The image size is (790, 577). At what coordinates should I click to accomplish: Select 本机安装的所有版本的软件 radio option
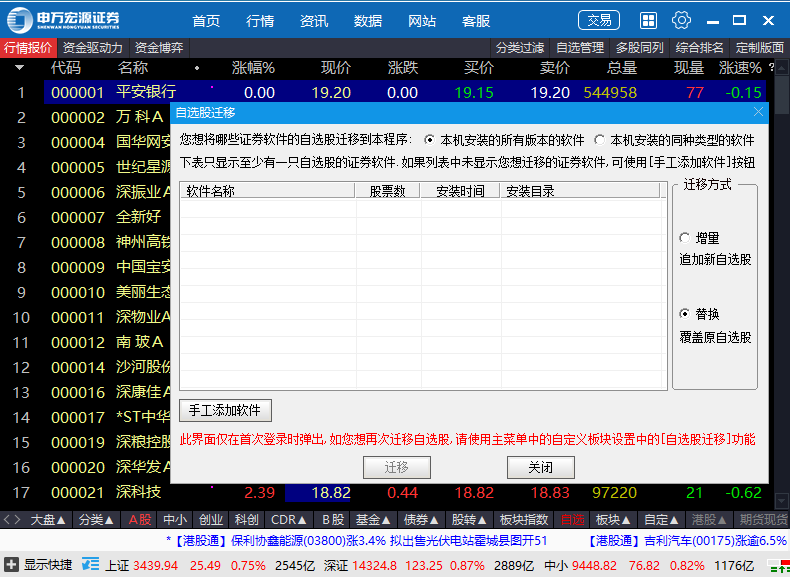[x=429, y=140]
